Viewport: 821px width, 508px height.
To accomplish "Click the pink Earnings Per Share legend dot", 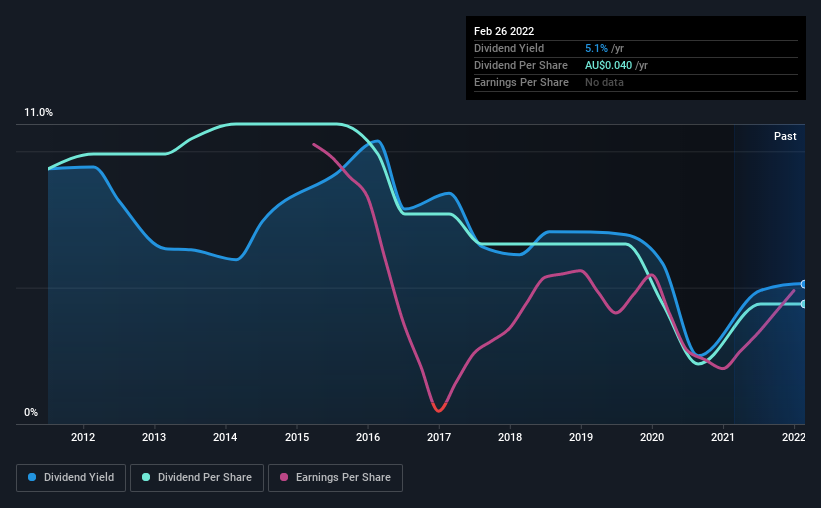I will tap(284, 477).
